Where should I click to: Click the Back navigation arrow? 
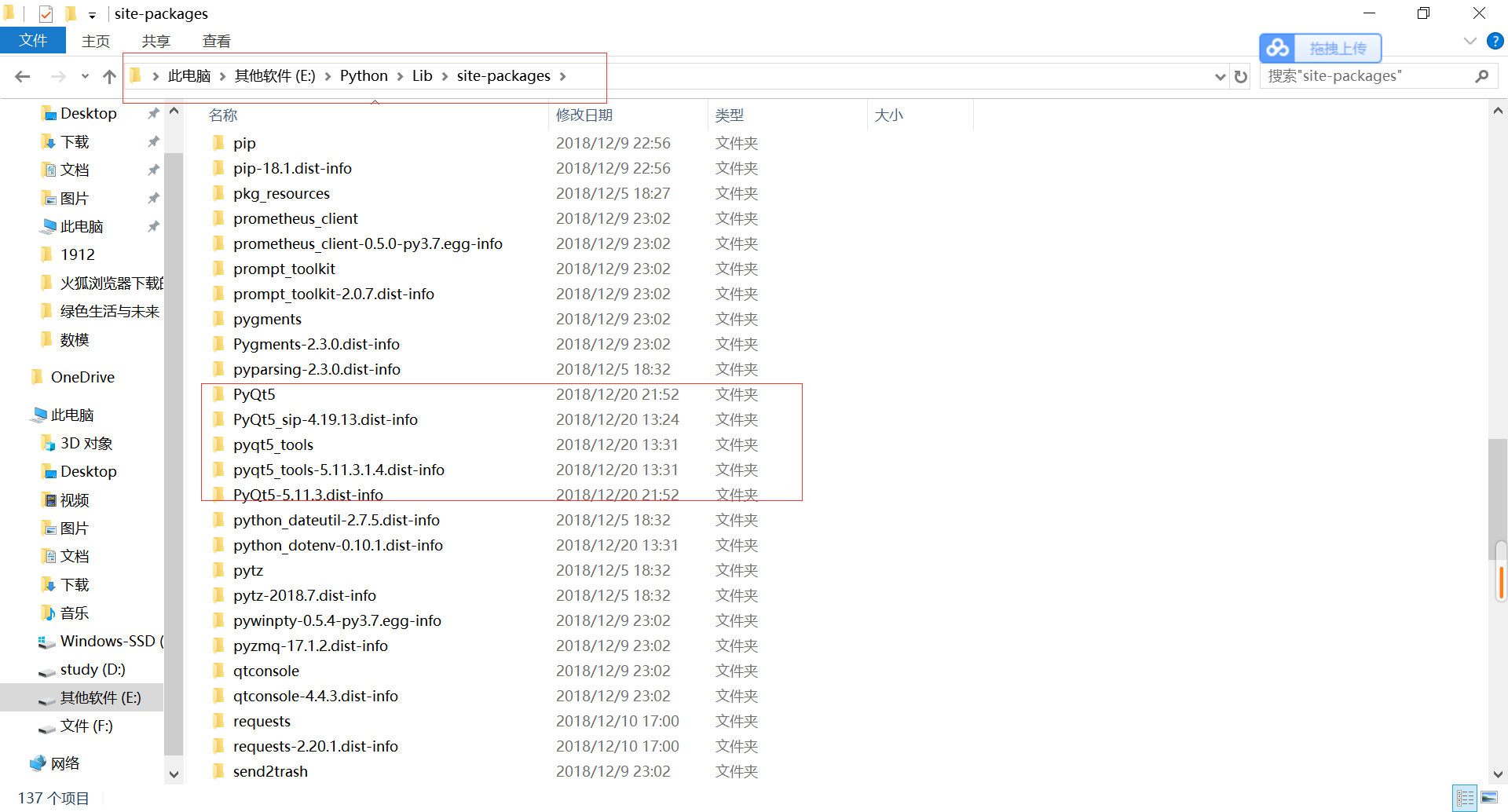[x=23, y=76]
